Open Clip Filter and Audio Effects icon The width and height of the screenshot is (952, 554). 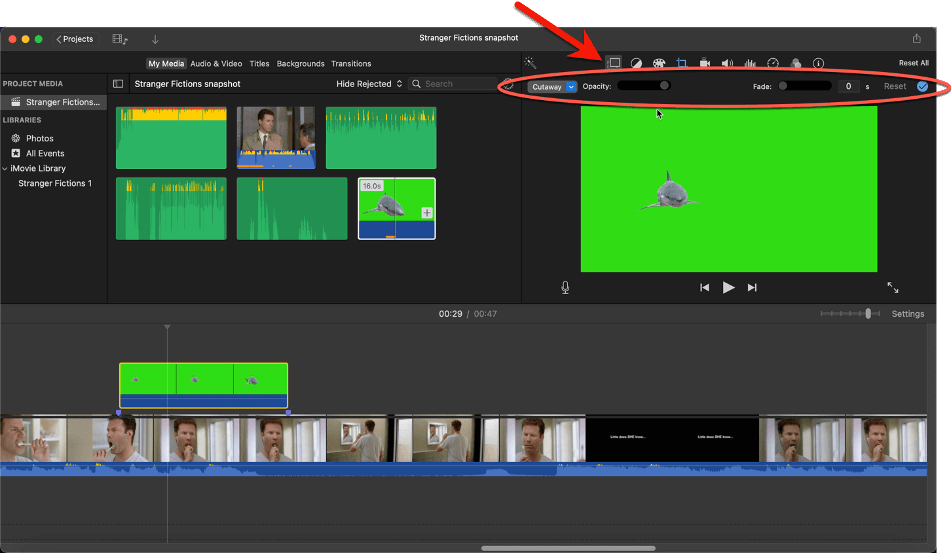(795, 63)
